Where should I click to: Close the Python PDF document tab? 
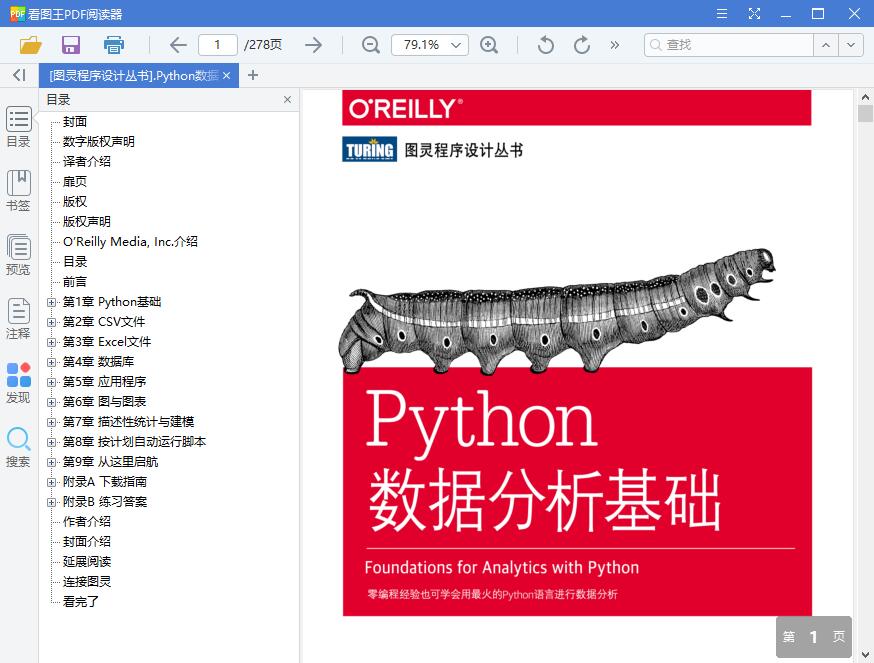[226, 75]
